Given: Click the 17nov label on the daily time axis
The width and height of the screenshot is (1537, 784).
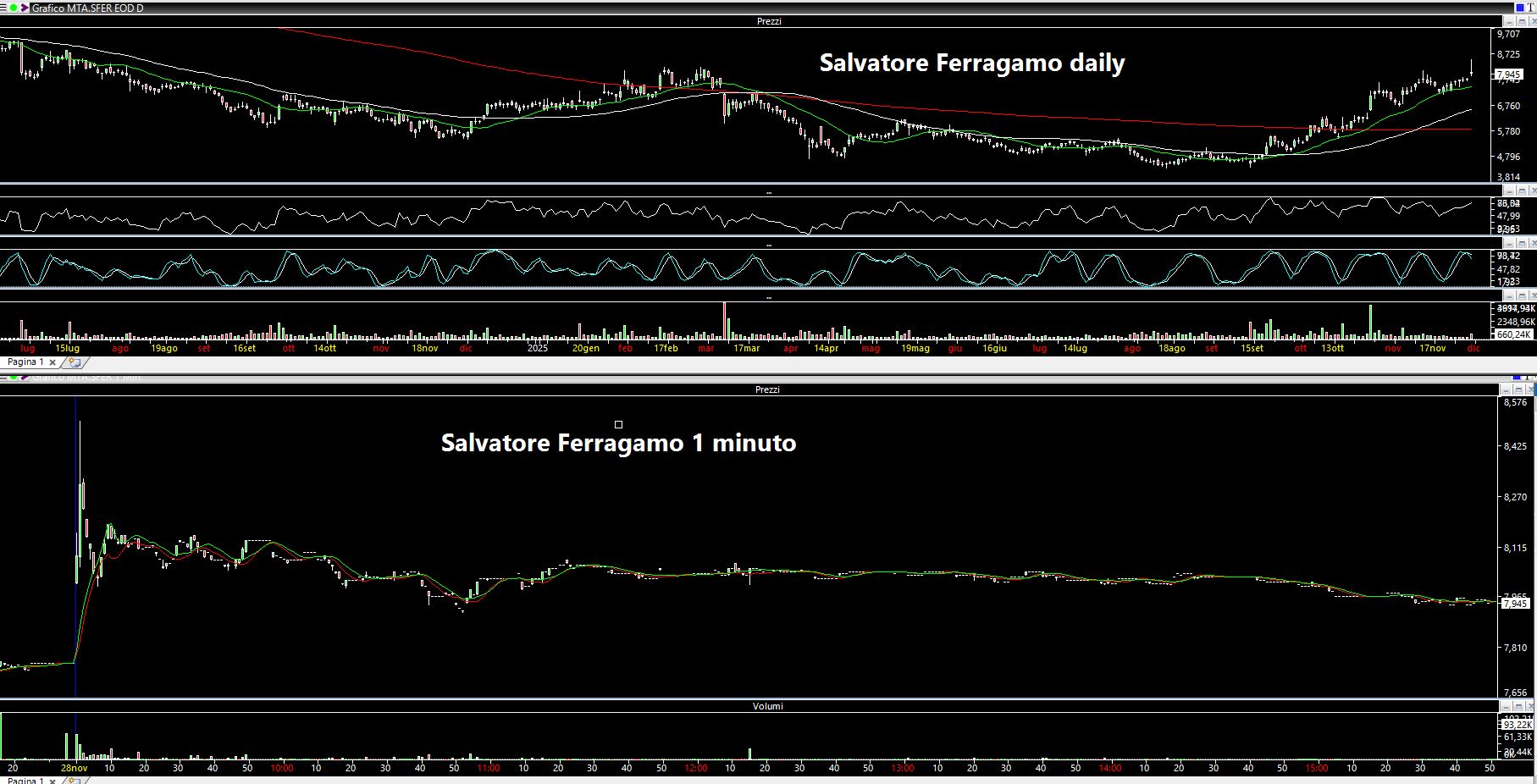Looking at the screenshot, I should point(1432,348).
